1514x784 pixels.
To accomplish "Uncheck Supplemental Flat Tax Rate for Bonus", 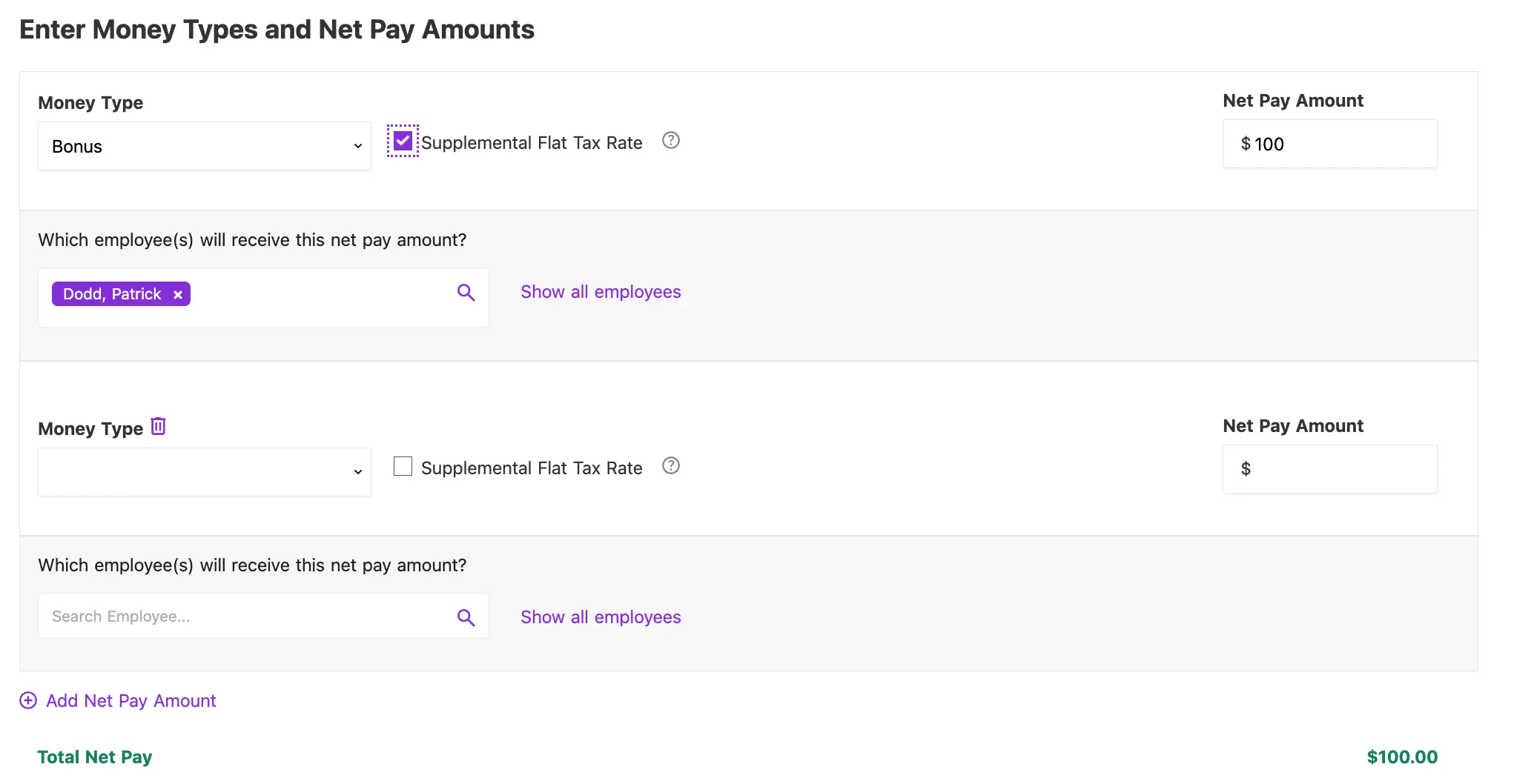I will 403,141.
